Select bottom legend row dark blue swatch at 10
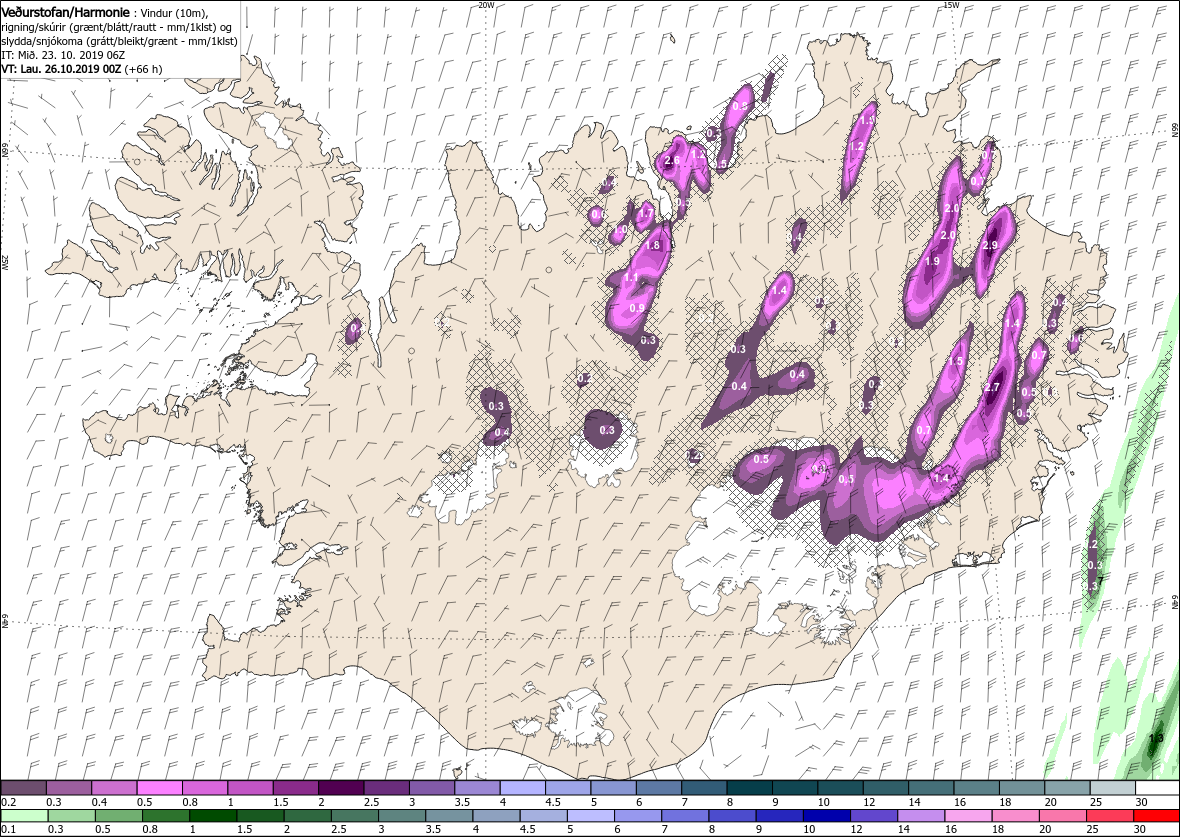 tap(826, 817)
